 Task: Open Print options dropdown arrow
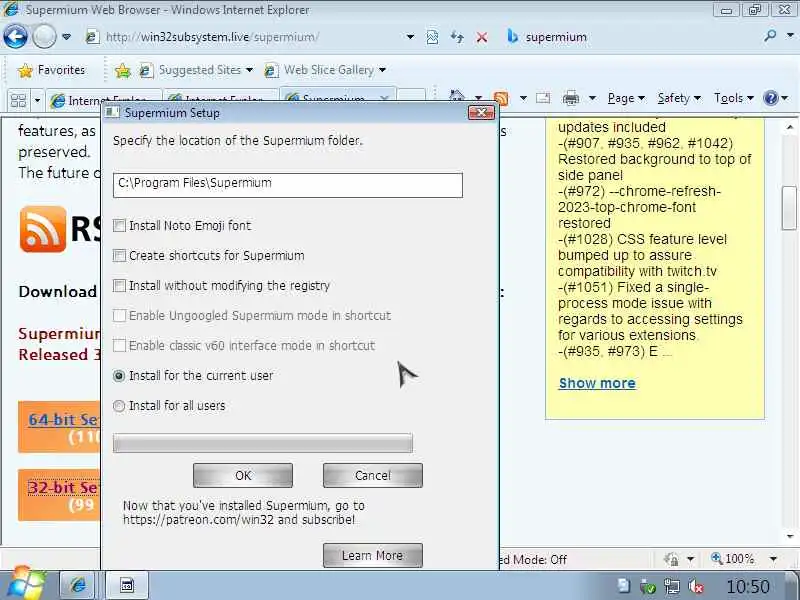coord(592,98)
